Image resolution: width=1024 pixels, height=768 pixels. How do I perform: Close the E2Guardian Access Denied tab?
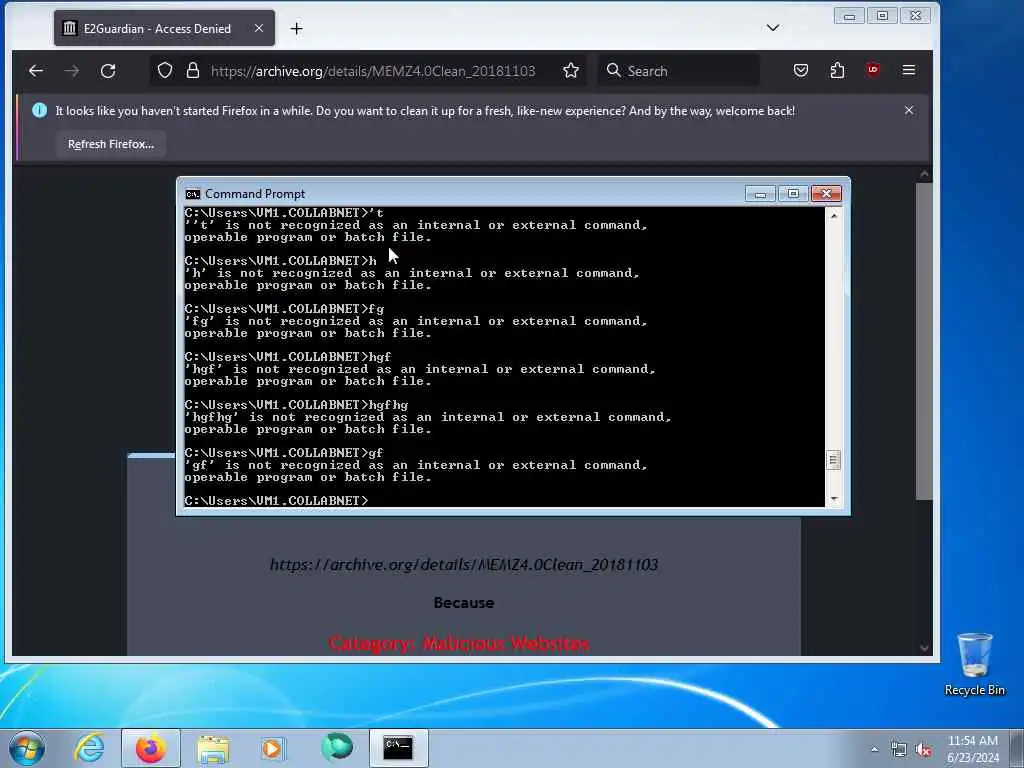259,29
